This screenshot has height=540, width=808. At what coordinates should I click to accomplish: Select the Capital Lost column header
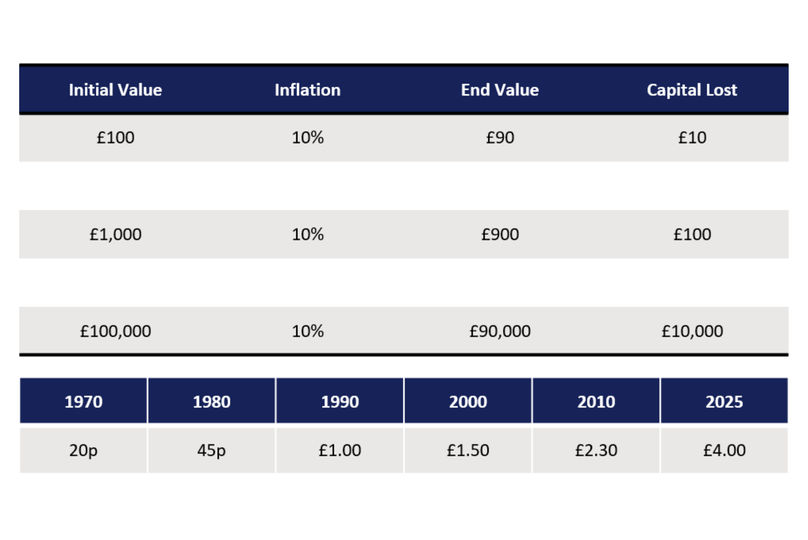[x=691, y=90]
